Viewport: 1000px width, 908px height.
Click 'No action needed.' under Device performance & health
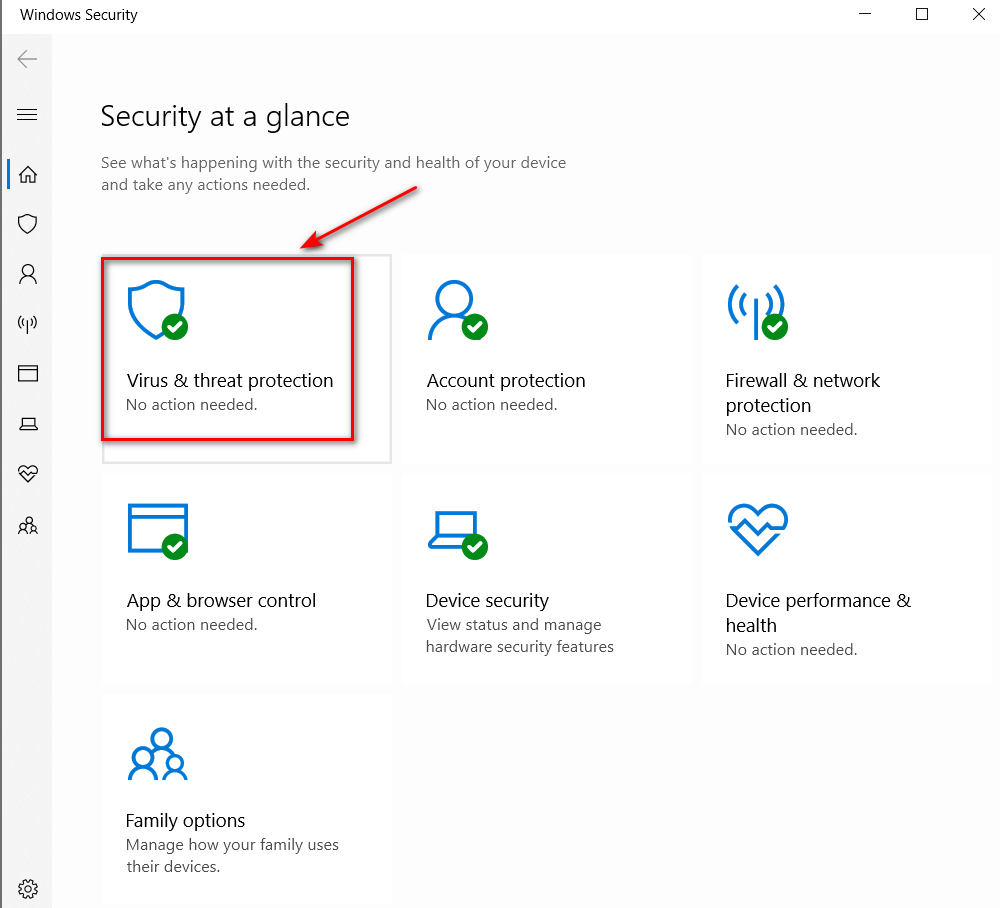(791, 650)
